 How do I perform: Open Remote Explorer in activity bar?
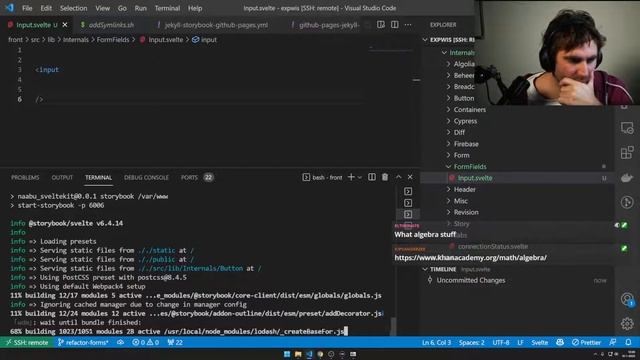click(627, 128)
